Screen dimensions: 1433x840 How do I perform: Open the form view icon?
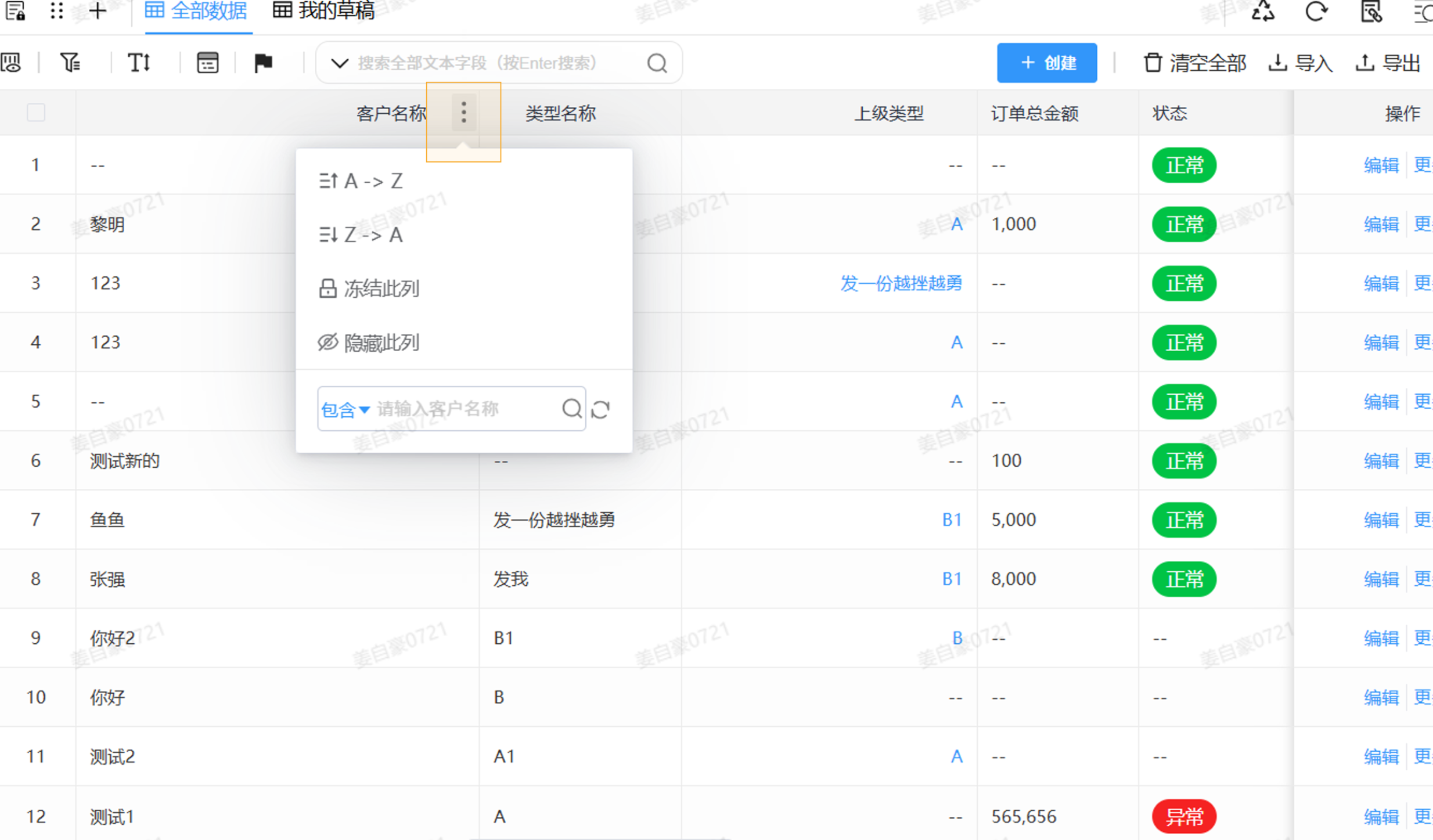click(x=207, y=62)
